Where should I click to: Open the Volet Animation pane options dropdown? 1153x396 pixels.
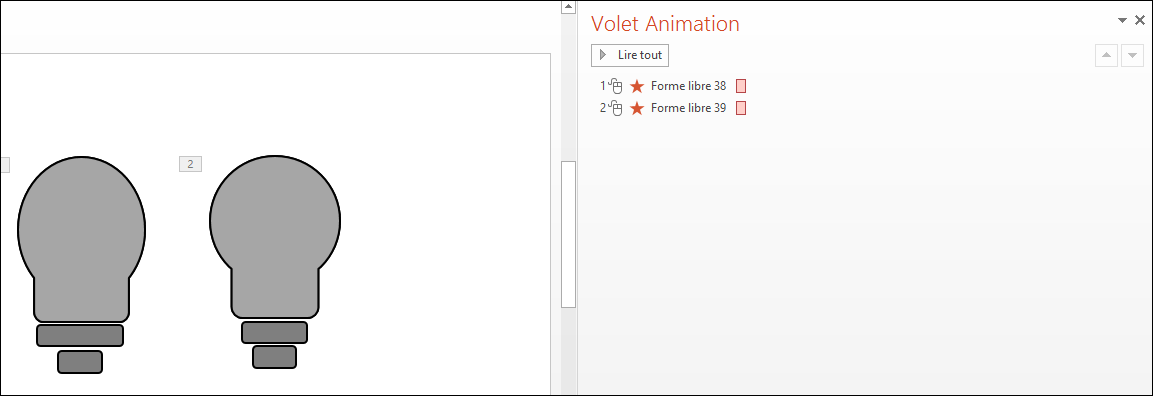coord(1122,21)
